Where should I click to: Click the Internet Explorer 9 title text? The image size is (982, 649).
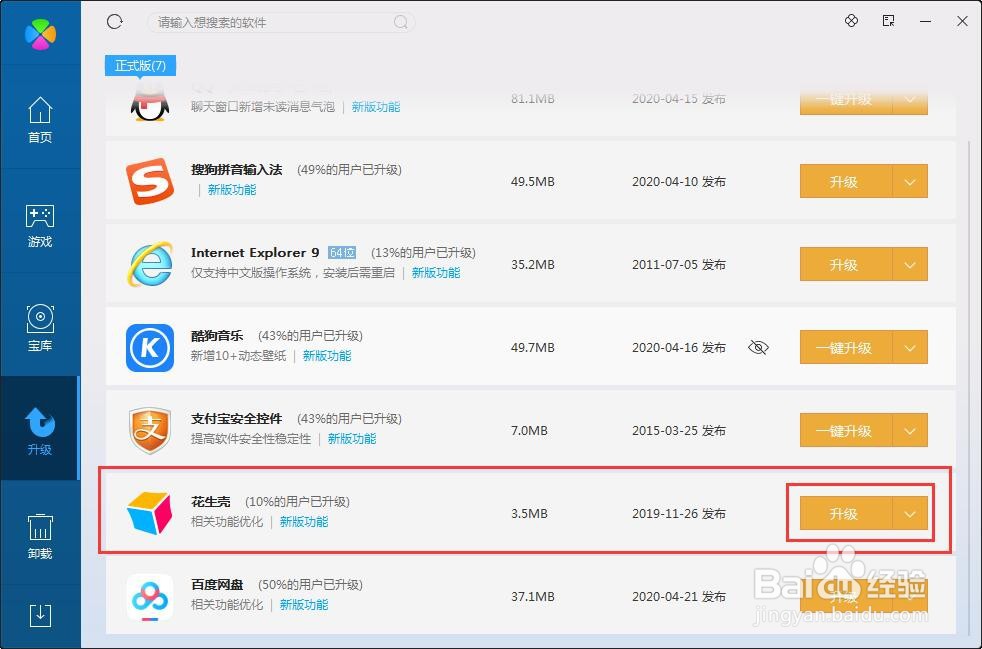[255, 252]
